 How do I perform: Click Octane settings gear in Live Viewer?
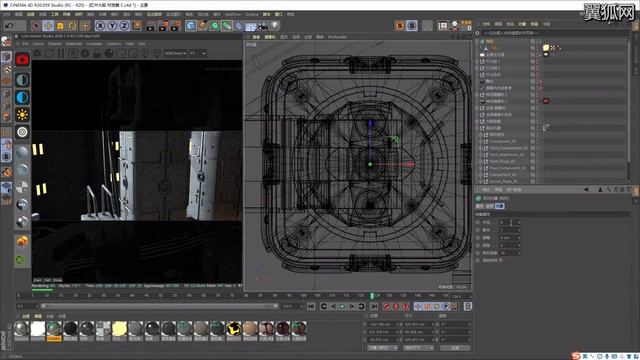pyautogui.click(x=38, y=53)
